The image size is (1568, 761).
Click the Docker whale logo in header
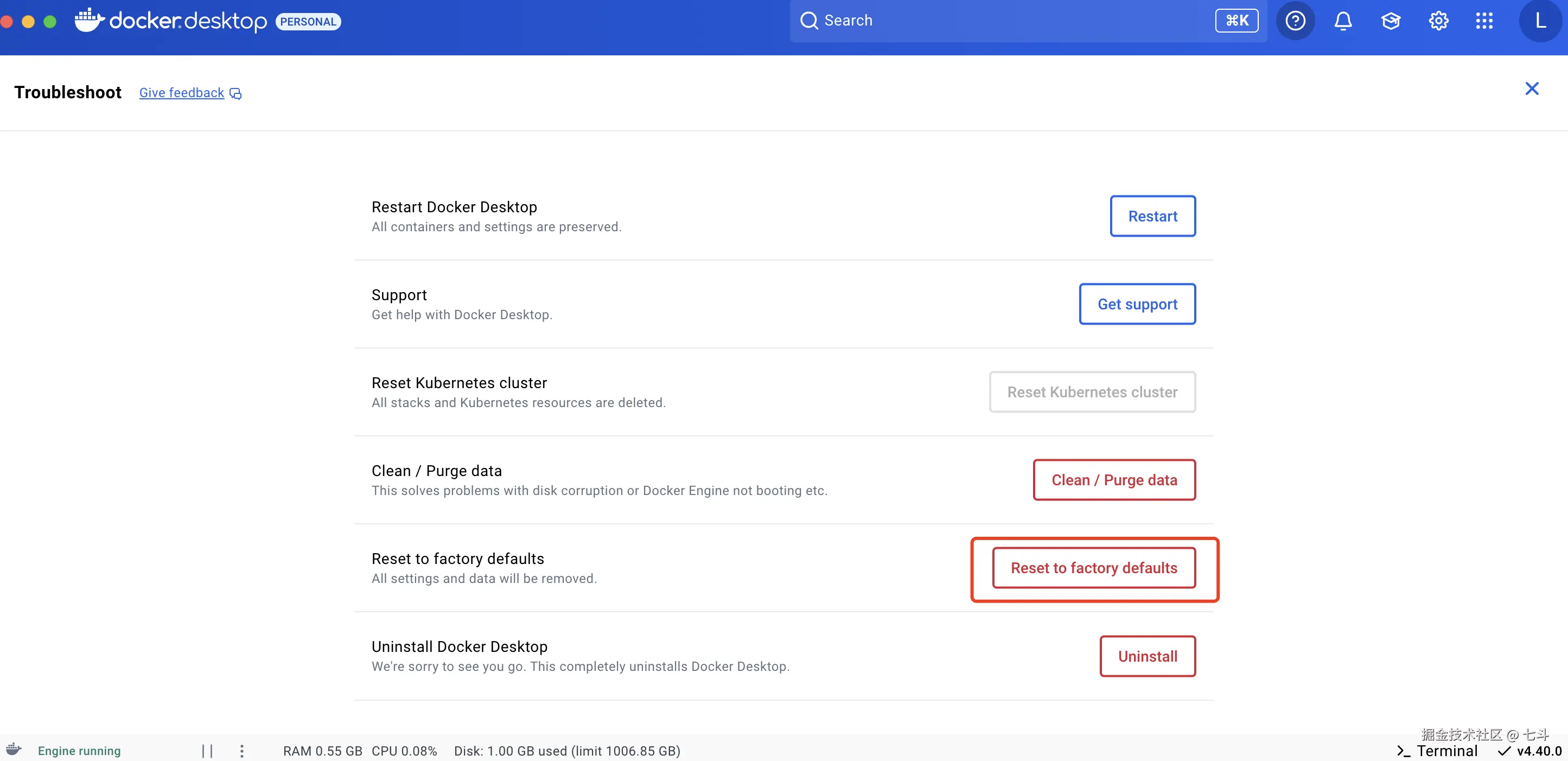click(90, 20)
